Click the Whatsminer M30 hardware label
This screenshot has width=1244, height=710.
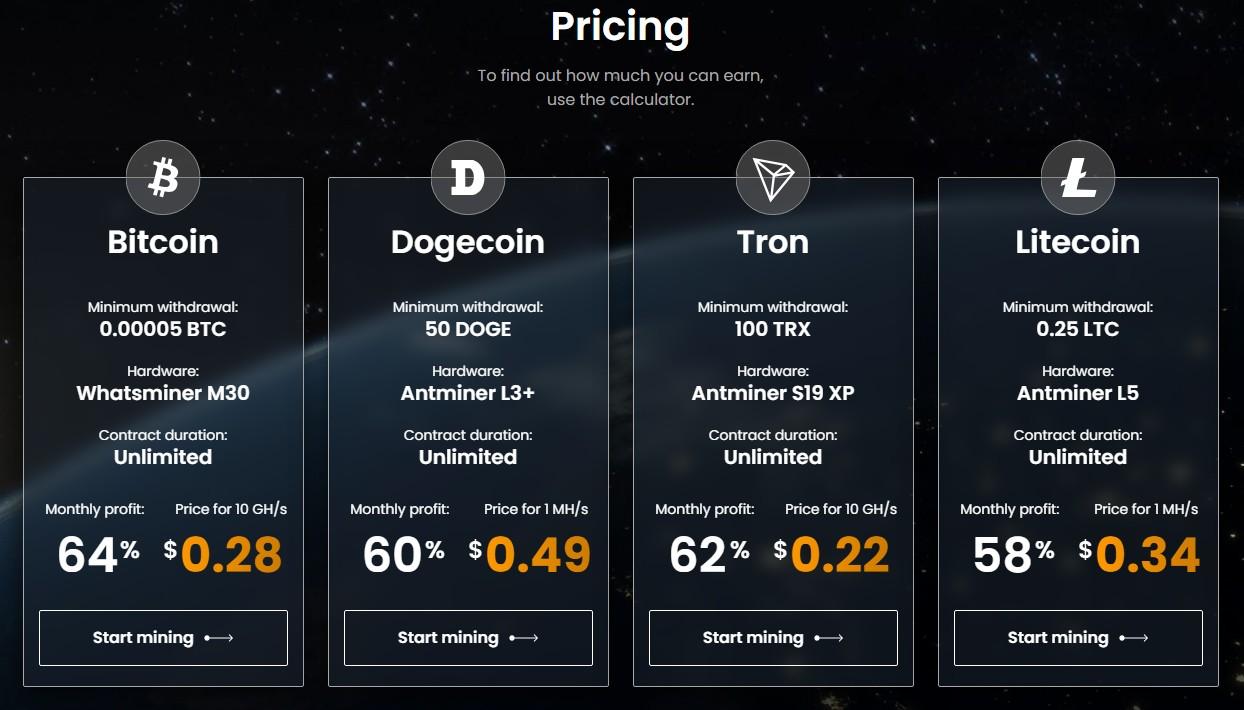(x=163, y=393)
